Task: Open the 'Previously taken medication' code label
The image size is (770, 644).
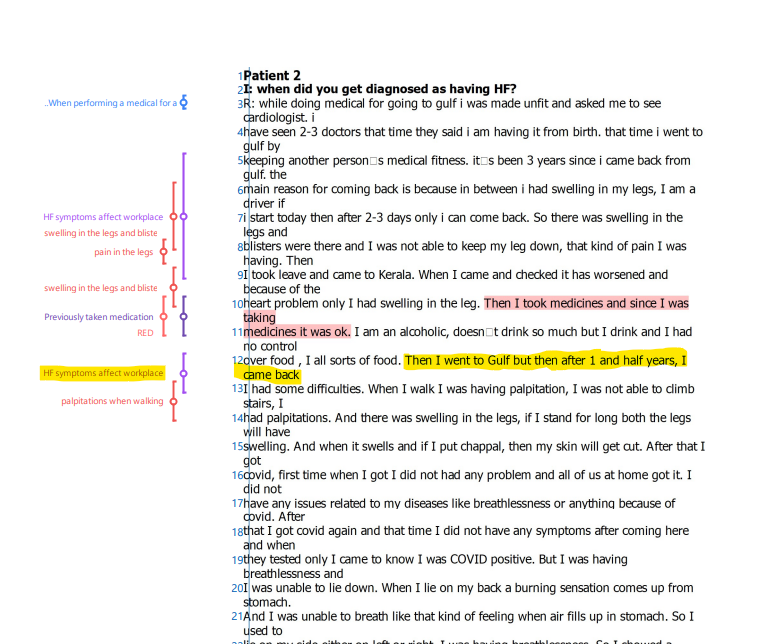Action: [99, 317]
